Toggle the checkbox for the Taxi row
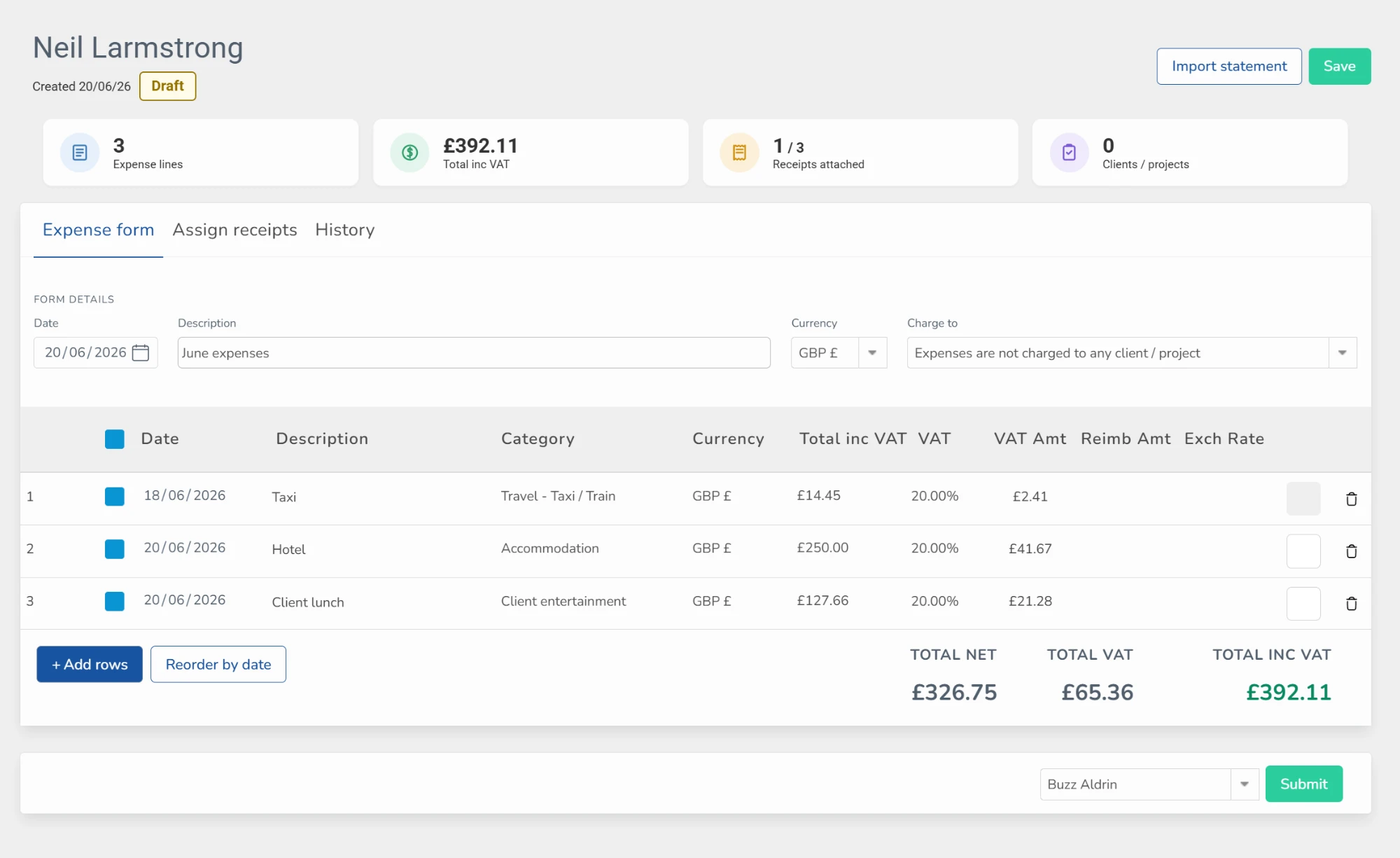Image resolution: width=1400 pixels, height=858 pixels. pyautogui.click(x=115, y=497)
